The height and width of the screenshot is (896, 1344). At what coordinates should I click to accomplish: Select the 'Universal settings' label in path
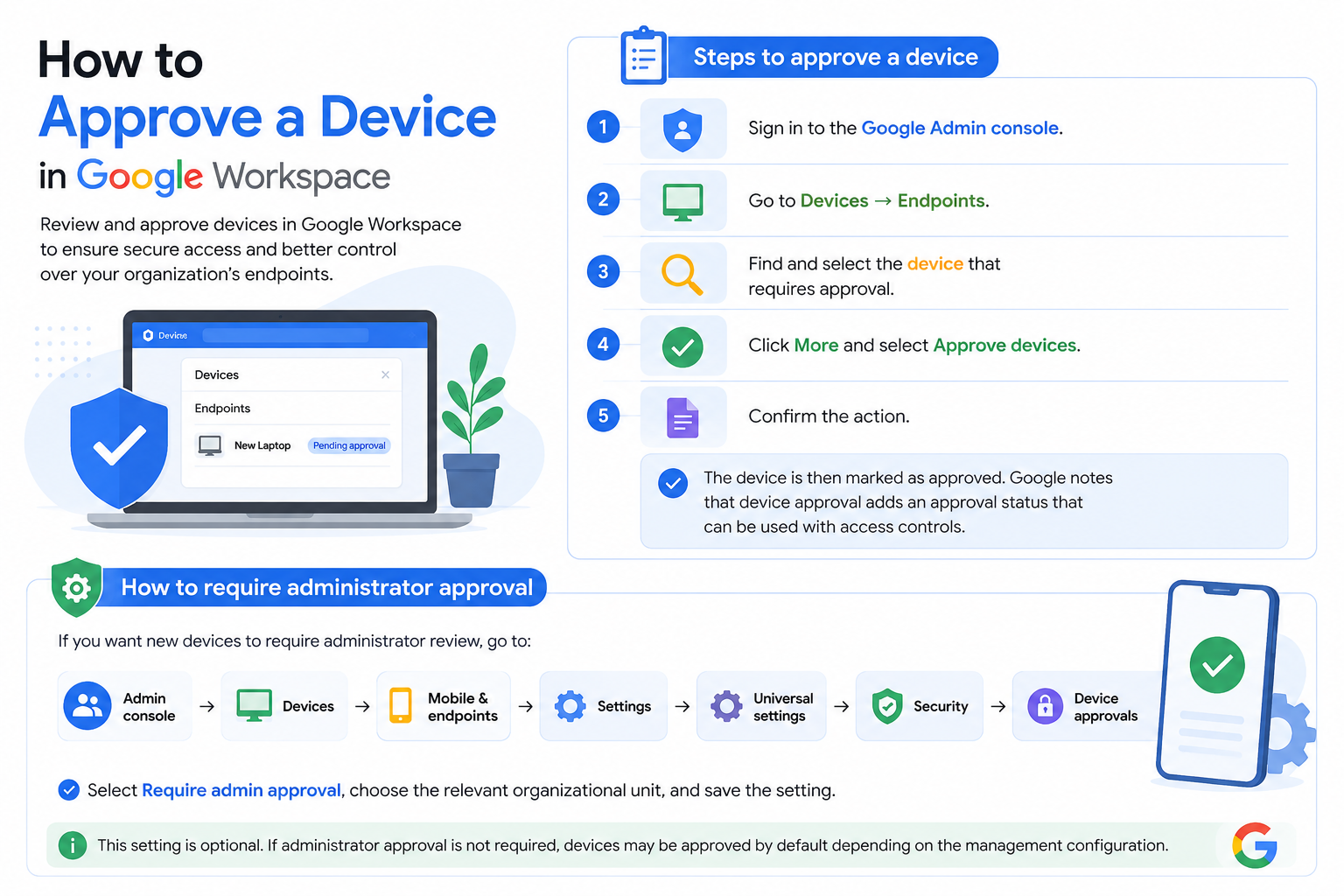click(783, 707)
